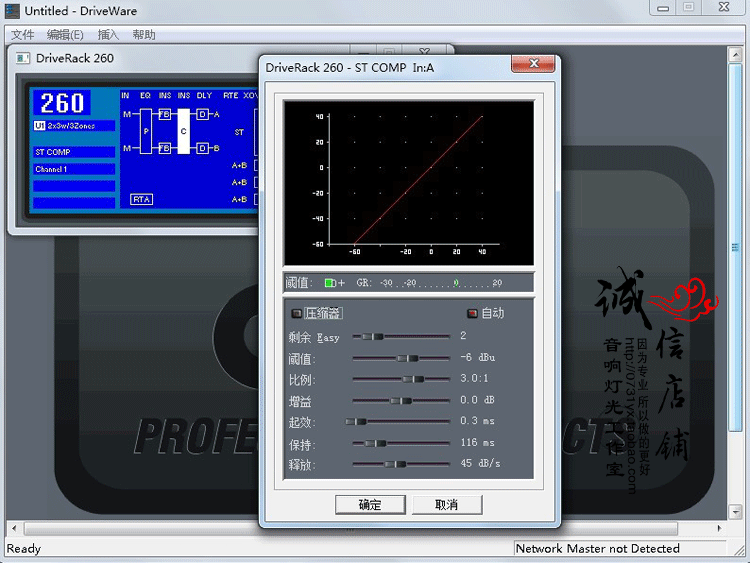Click the Network Master not Detected status
Screen dimensions: 750x563
pyautogui.click(x=597, y=549)
